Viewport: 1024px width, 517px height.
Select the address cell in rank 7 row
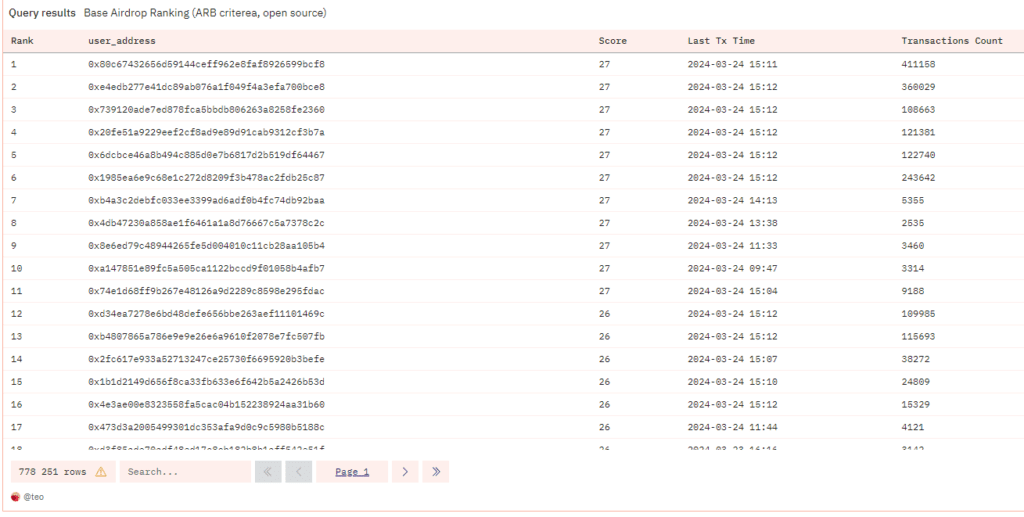(206, 200)
